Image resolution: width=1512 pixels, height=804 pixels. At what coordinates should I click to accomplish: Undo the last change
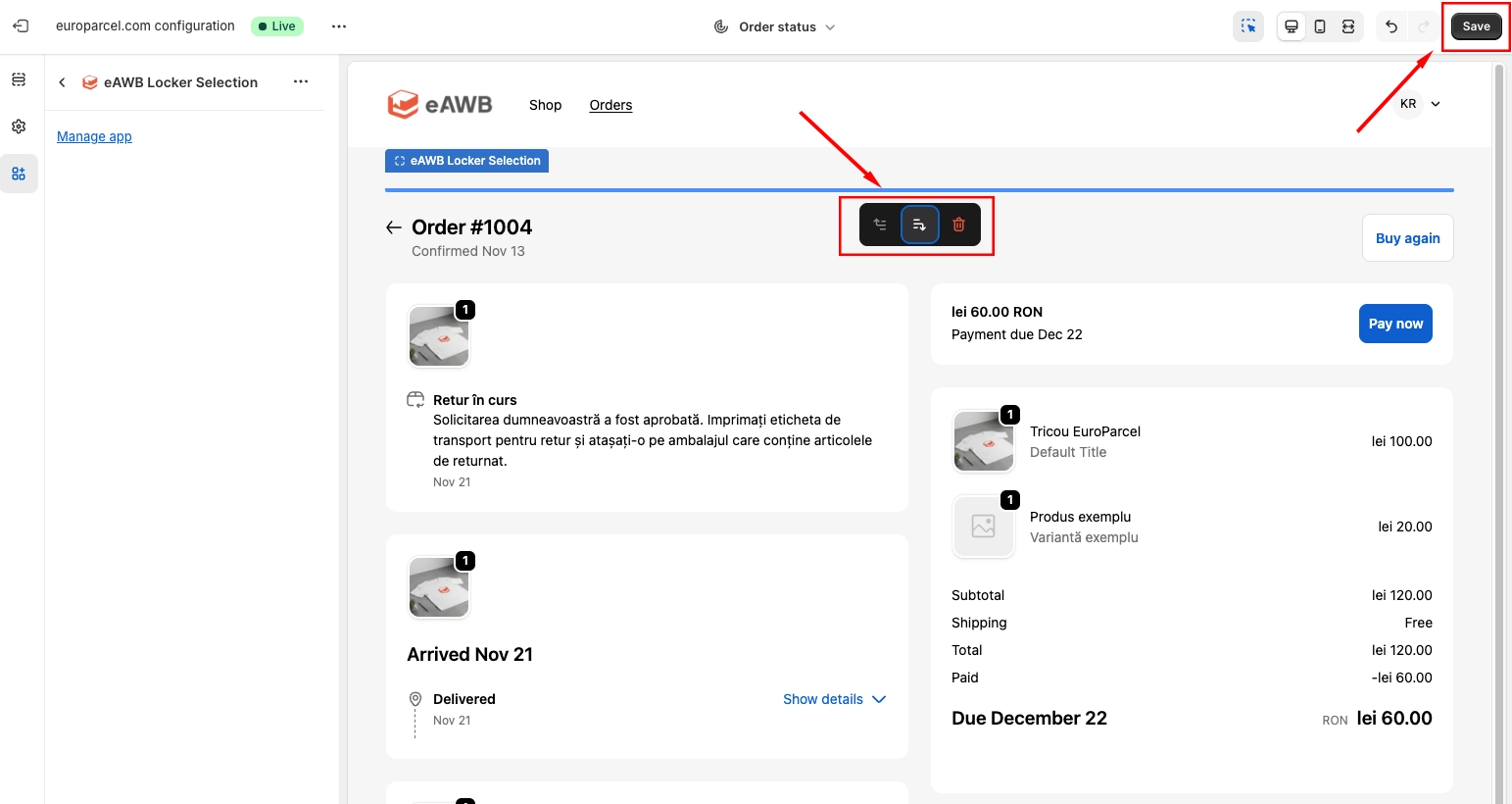[1391, 26]
